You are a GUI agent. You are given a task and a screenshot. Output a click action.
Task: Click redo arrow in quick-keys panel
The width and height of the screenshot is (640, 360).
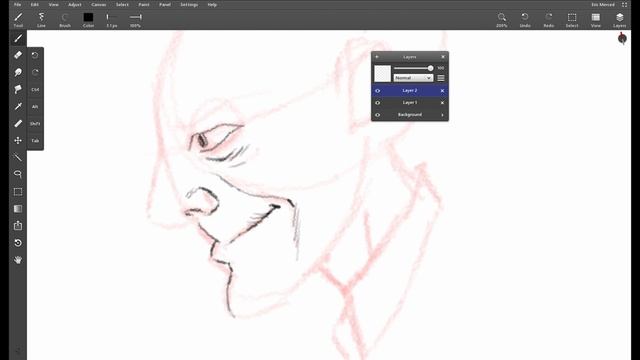coord(35,73)
